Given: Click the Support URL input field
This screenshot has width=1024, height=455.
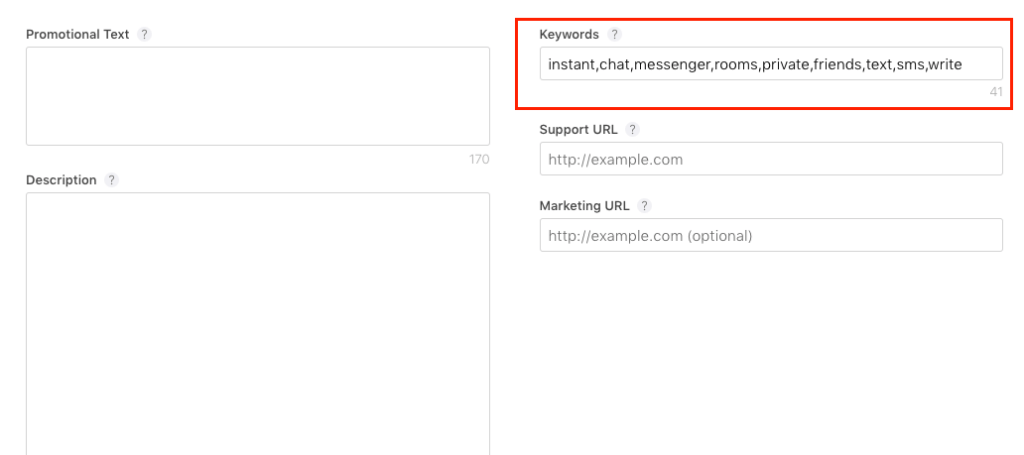Looking at the screenshot, I should click(770, 159).
